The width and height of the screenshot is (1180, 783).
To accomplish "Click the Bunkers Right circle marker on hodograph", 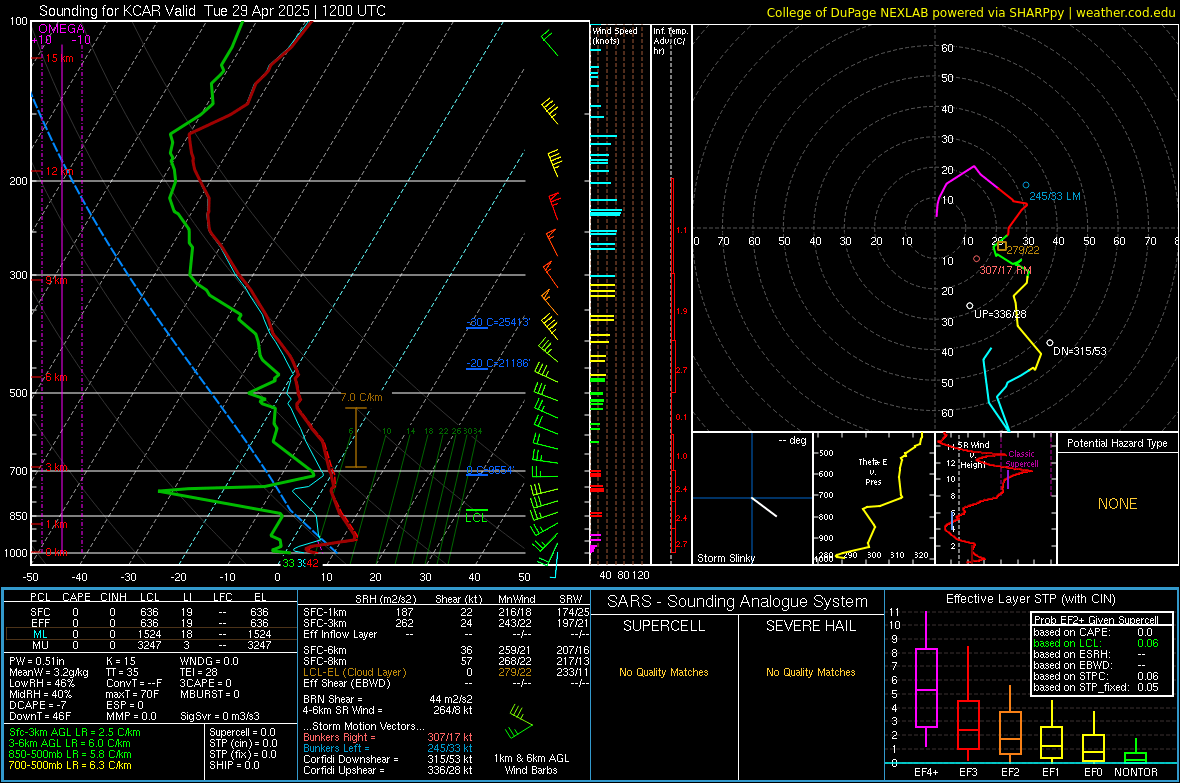I will pyautogui.click(x=977, y=259).
